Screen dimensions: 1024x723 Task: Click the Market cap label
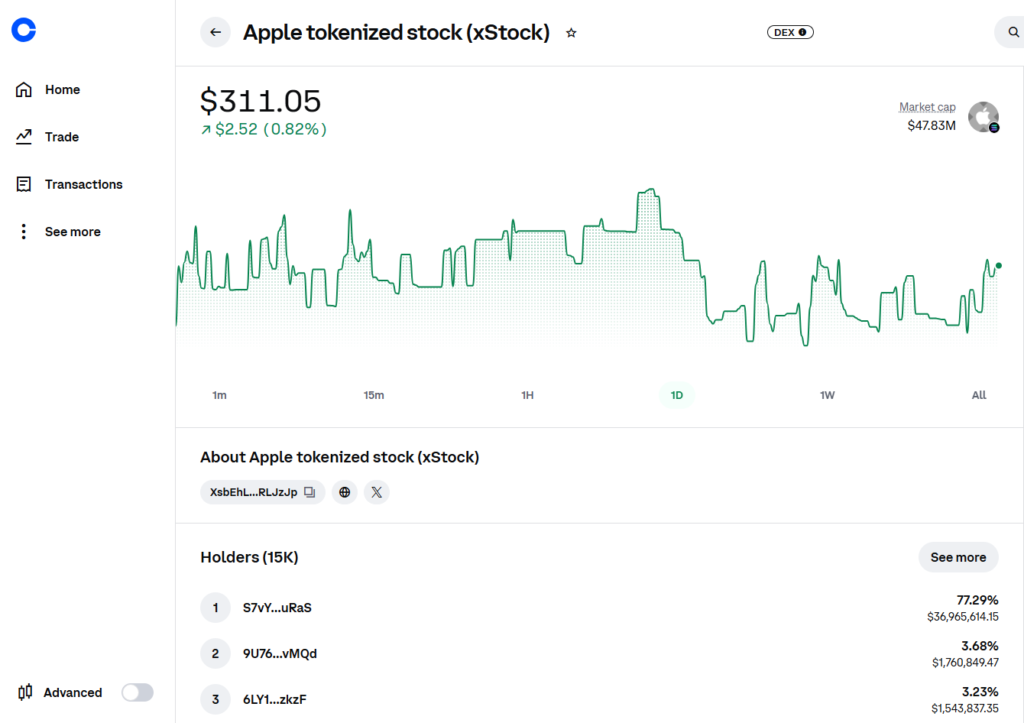tap(927, 106)
